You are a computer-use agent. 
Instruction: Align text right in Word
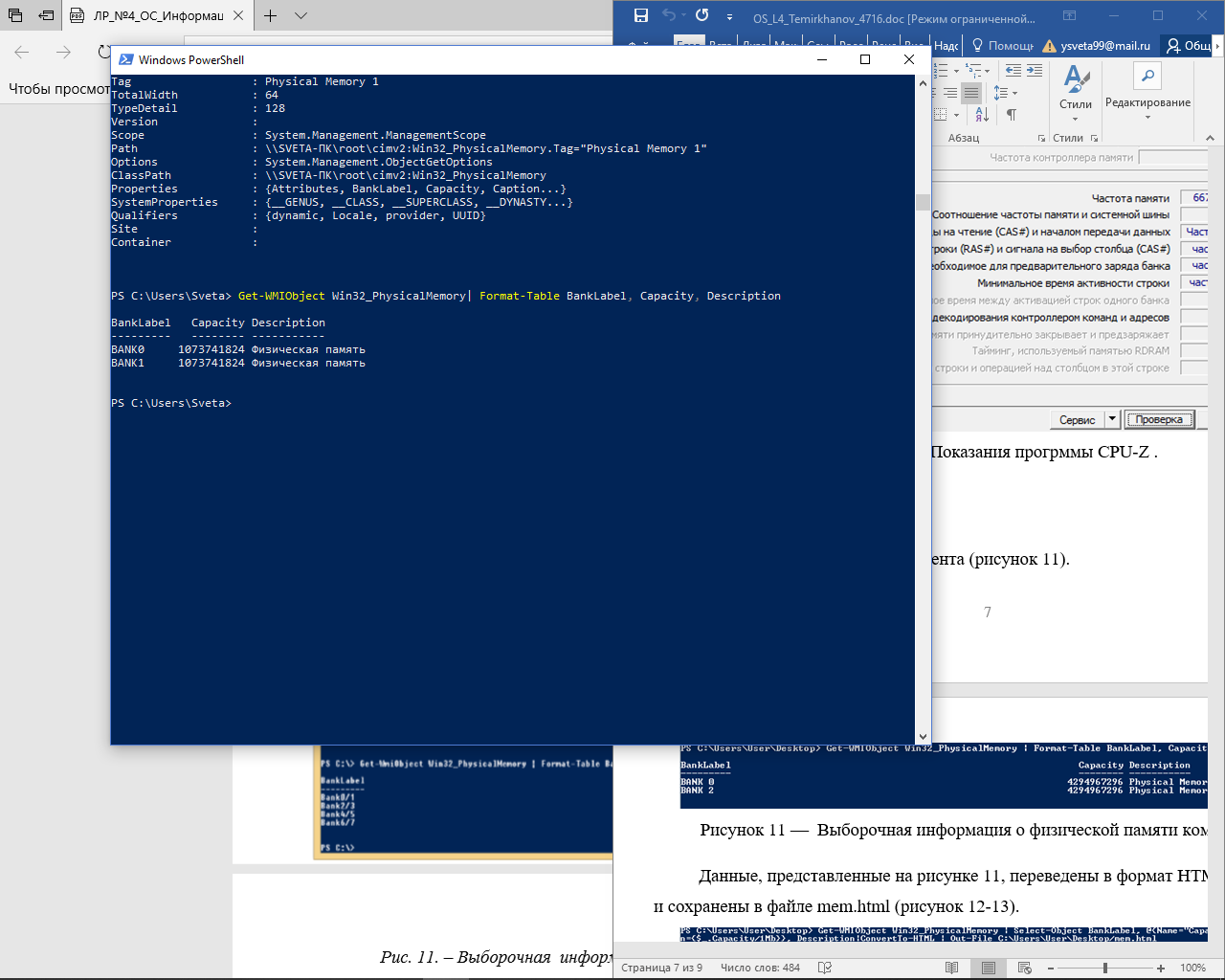(950, 93)
